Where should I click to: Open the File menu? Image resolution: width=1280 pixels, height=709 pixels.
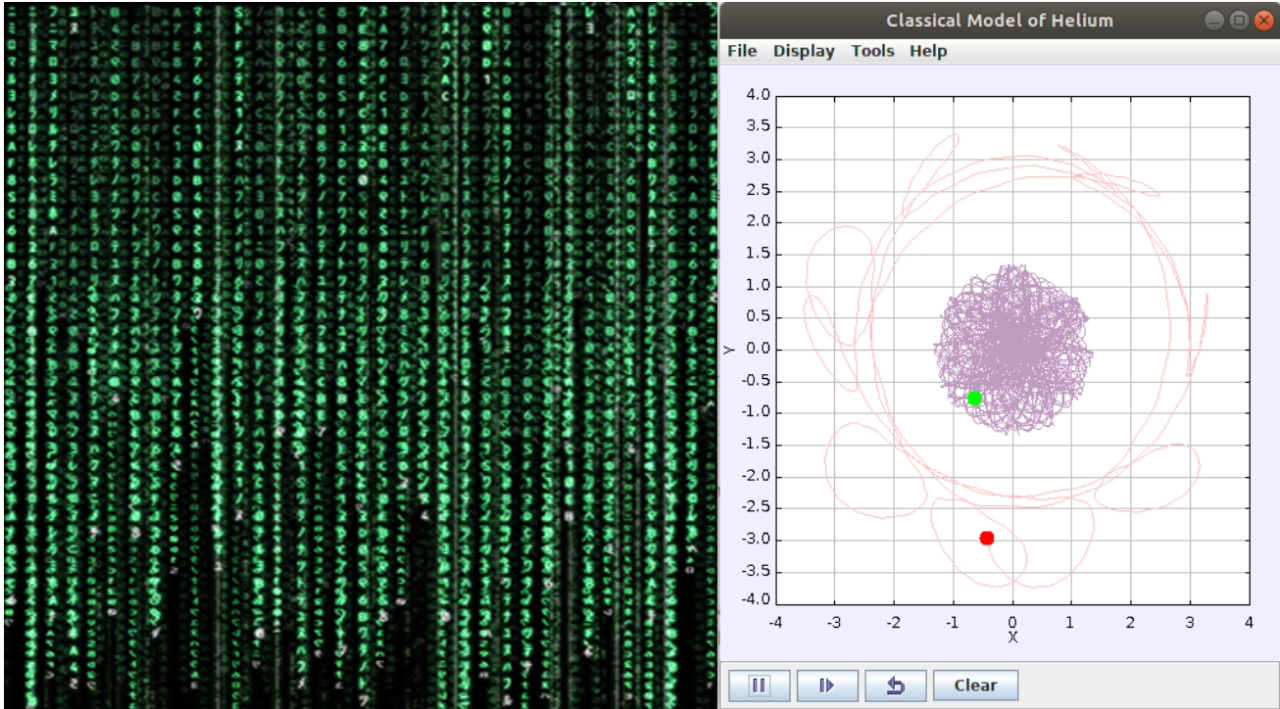[x=742, y=51]
